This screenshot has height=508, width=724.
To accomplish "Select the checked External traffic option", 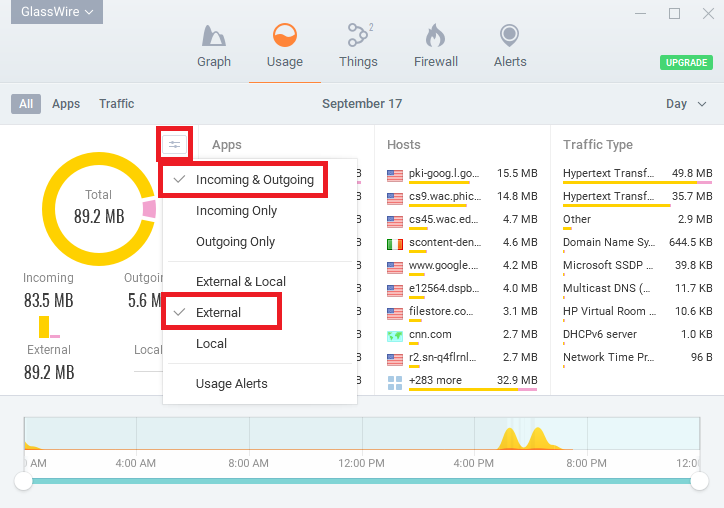I will [218, 312].
